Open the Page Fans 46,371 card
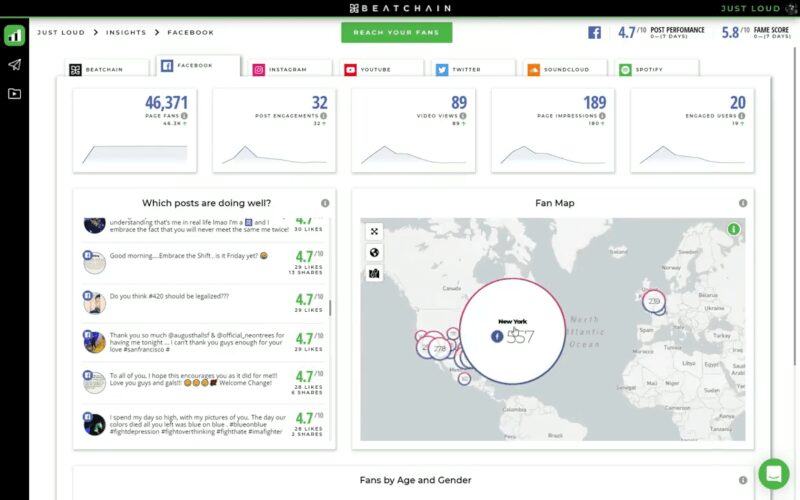This screenshot has height=500, width=800. click(x=135, y=130)
